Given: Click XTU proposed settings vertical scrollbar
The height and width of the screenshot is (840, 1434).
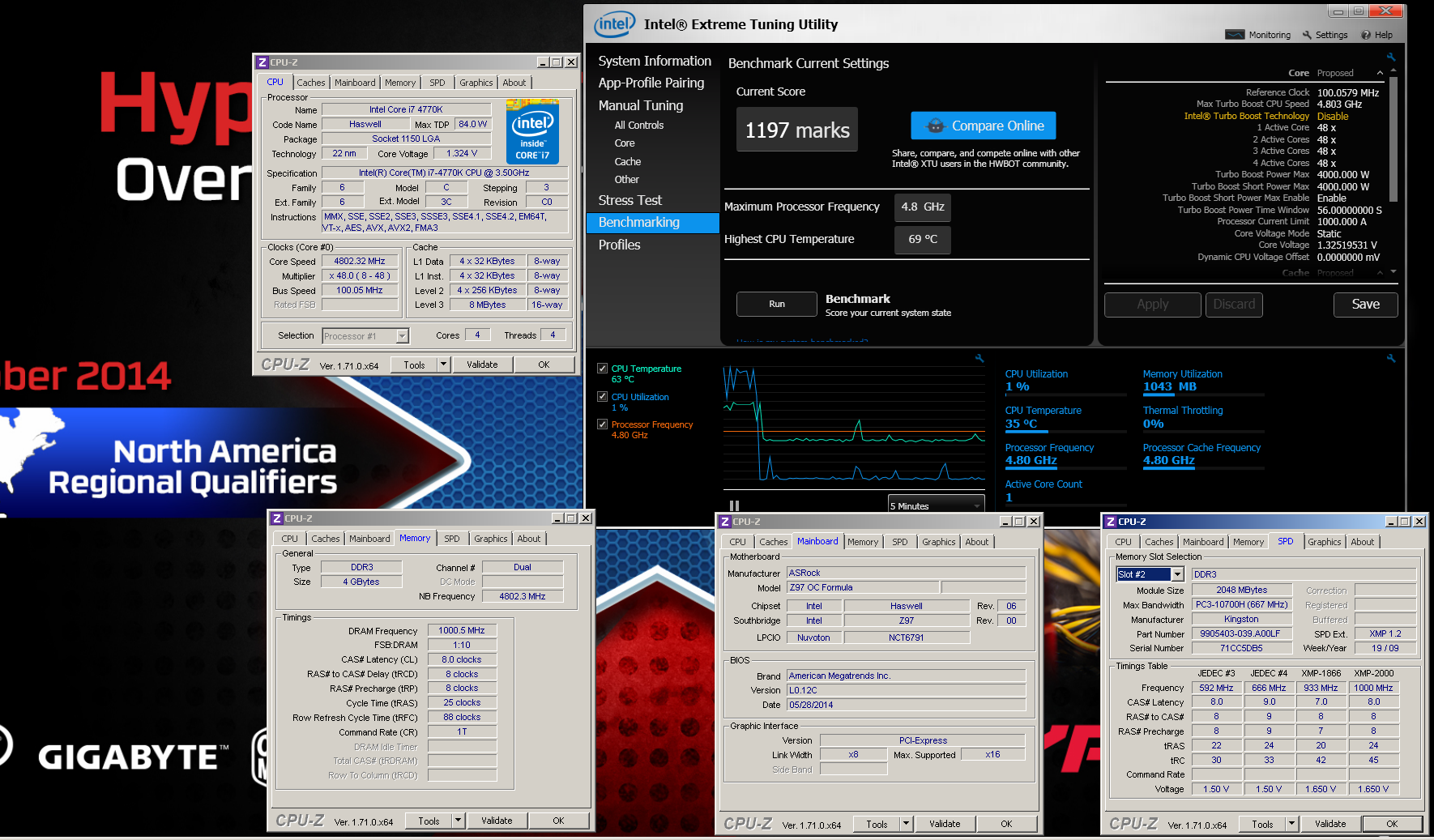Looking at the screenshot, I should click(1393, 139).
